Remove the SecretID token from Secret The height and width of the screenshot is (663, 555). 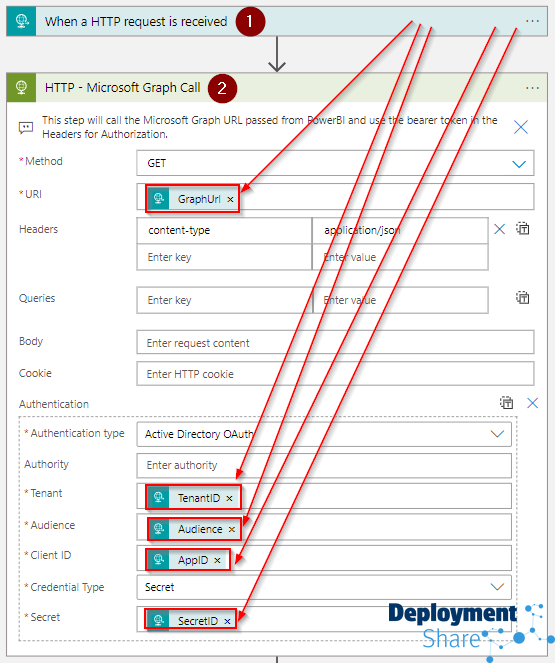[227, 621]
